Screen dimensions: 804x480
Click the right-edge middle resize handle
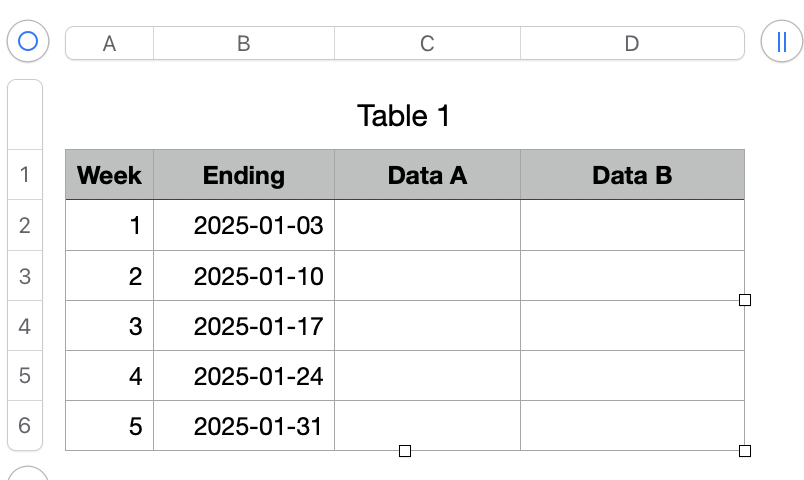pyautogui.click(x=744, y=300)
